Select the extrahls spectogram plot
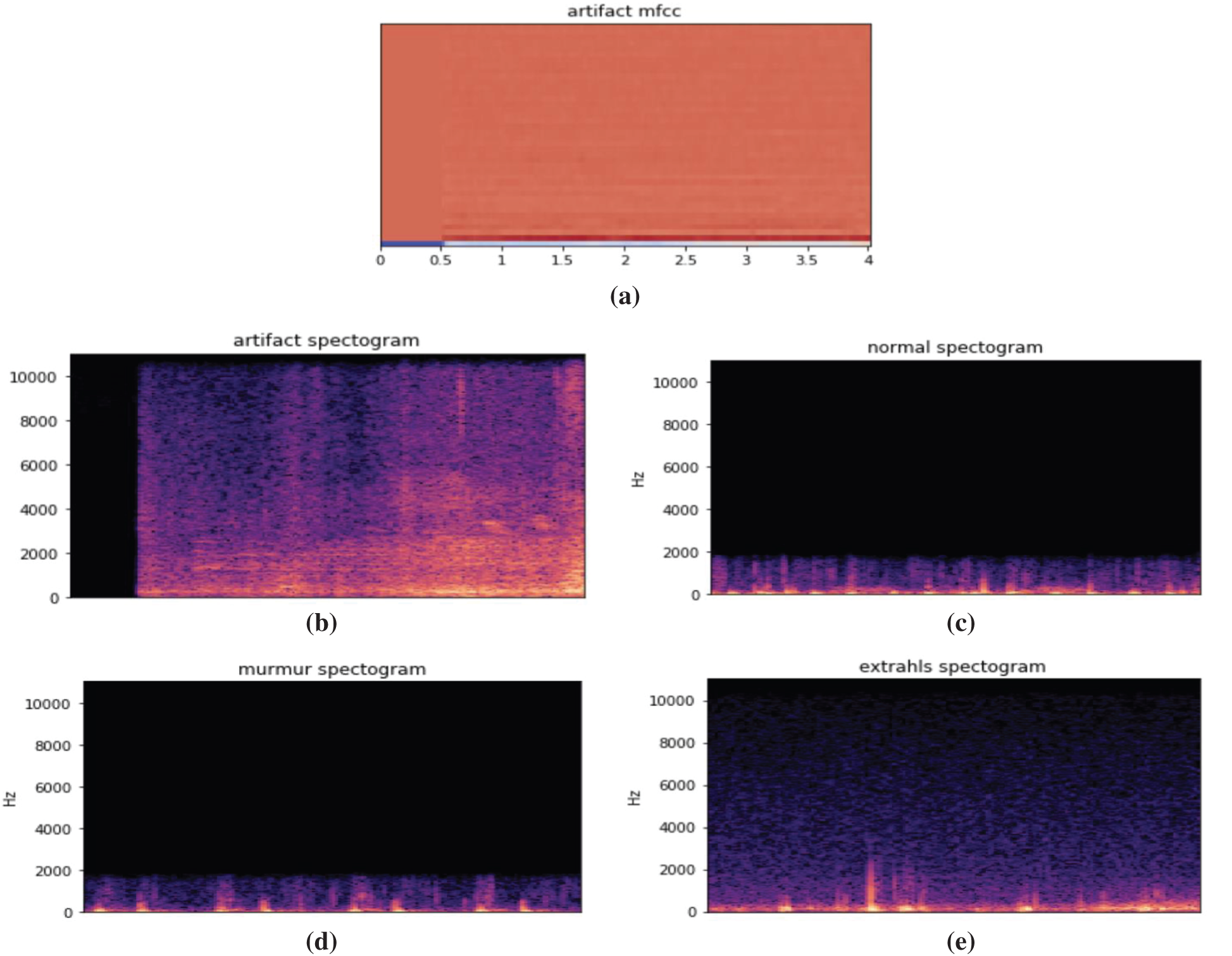This screenshot has height=956, width=1232. [954, 795]
